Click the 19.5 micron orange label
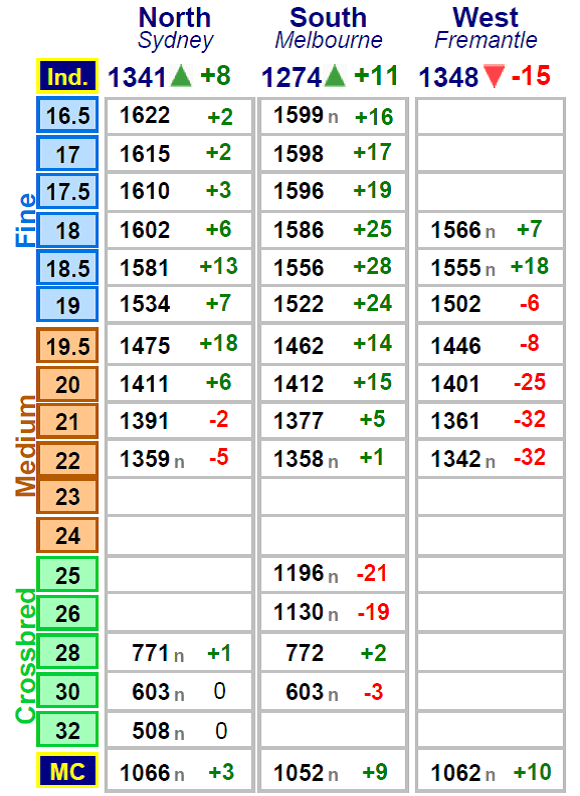This screenshot has width=580, height=796. tap(67, 346)
